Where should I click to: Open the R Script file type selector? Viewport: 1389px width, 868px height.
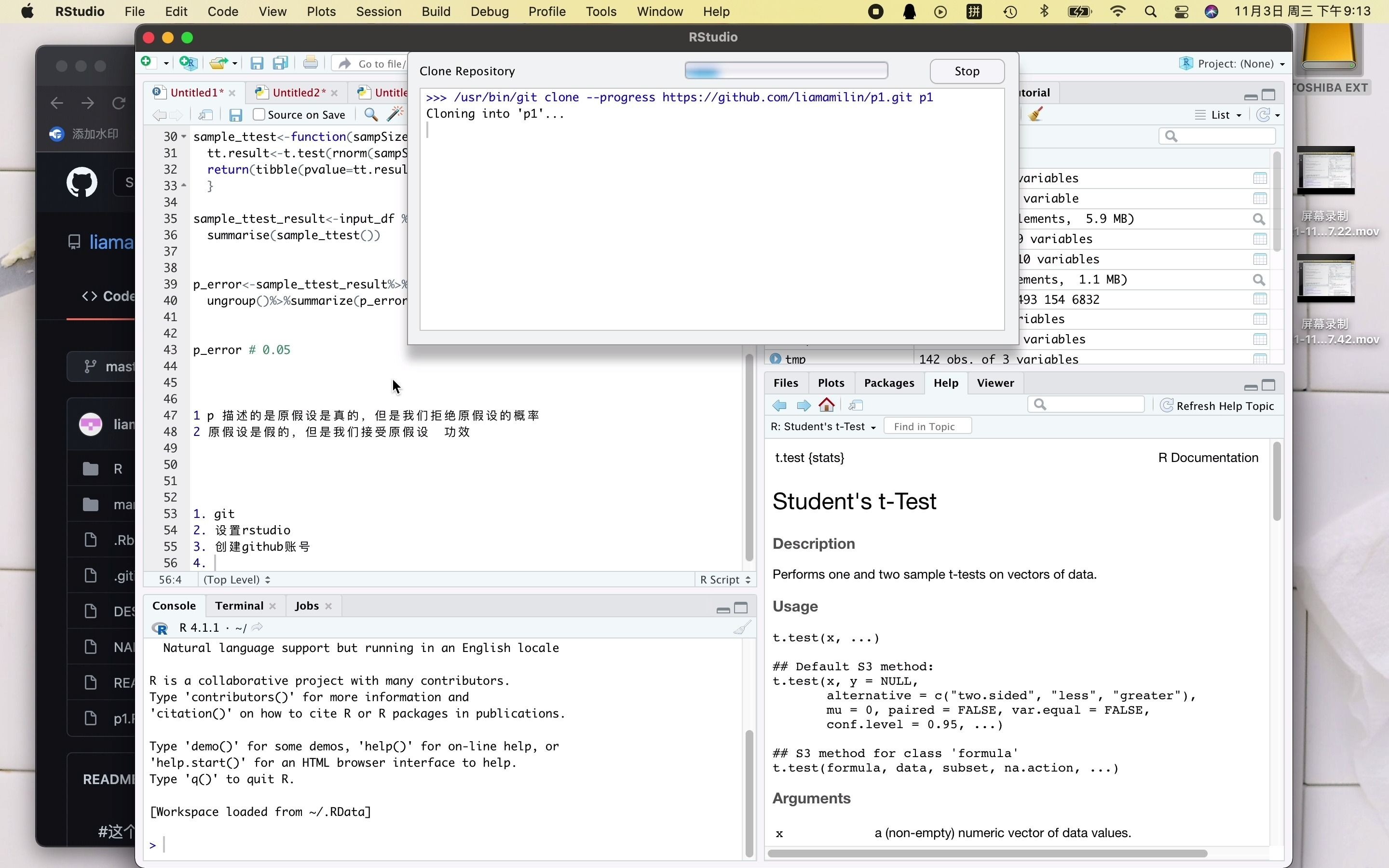coord(725,580)
